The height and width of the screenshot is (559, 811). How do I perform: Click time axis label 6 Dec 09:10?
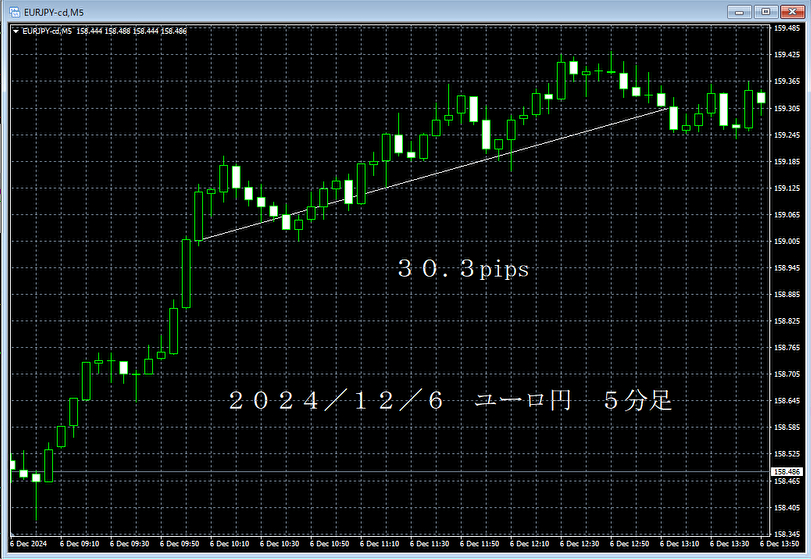pyautogui.click(x=80, y=543)
